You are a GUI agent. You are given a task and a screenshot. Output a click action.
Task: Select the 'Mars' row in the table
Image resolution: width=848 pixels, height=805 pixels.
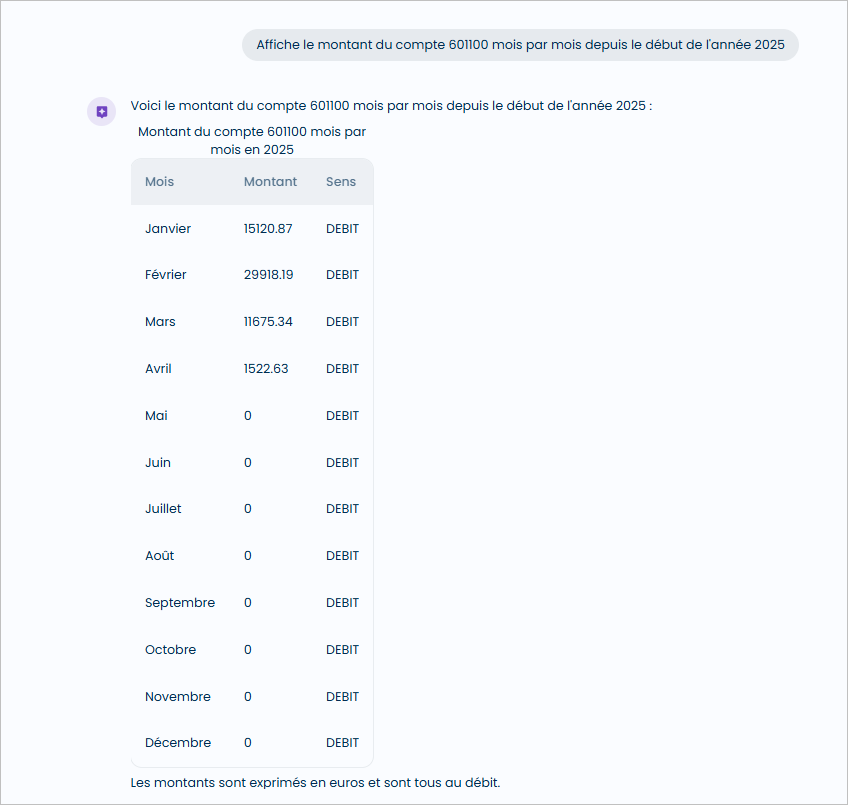tap(160, 321)
